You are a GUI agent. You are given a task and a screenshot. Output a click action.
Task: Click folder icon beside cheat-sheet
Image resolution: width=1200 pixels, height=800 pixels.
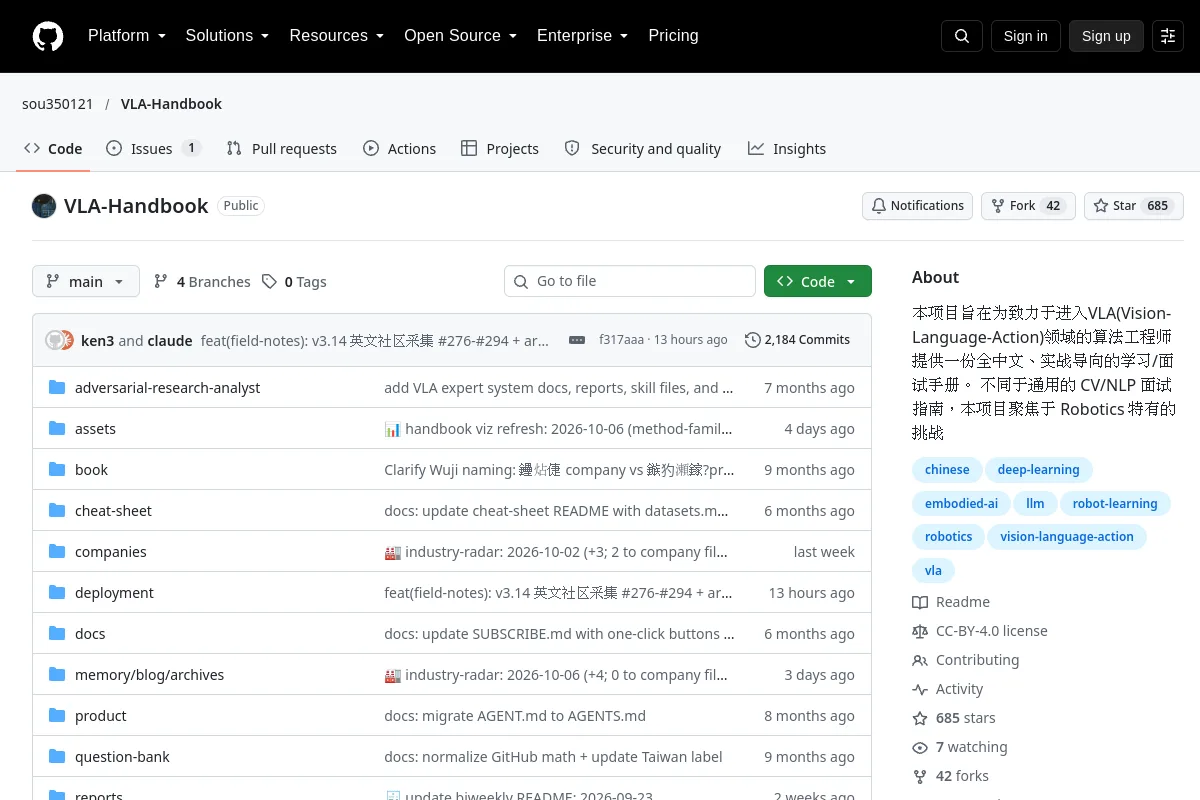point(57,511)
